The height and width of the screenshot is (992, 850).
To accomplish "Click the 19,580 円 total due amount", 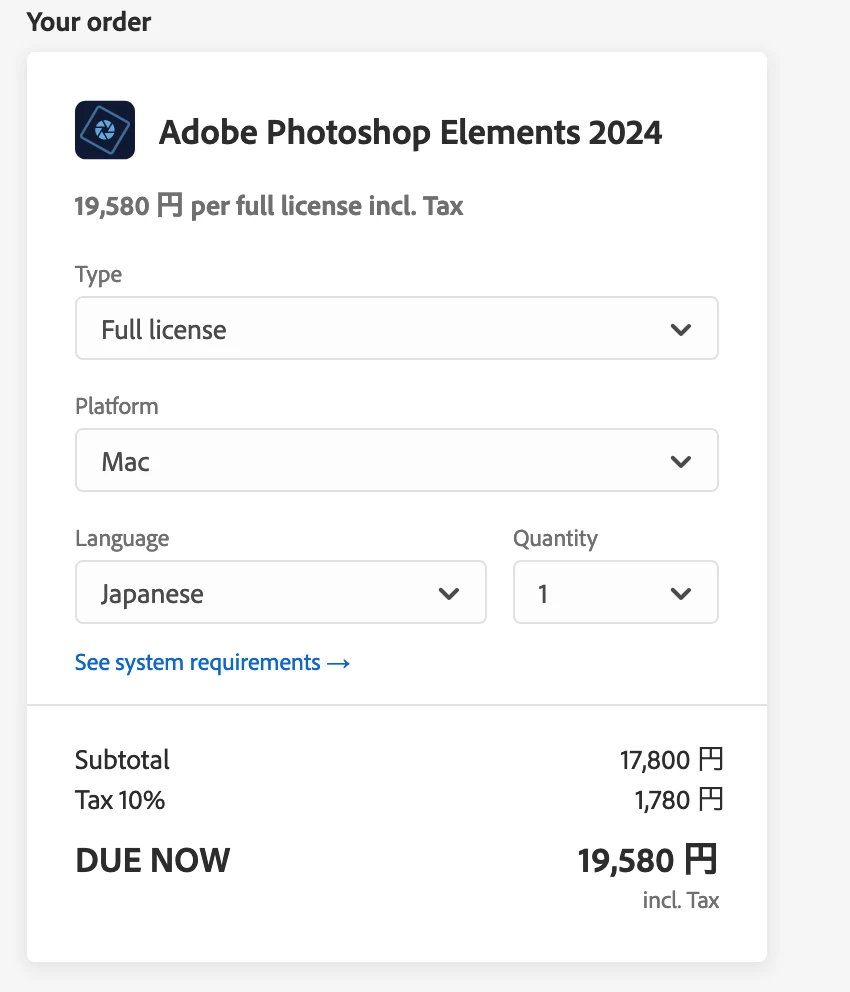I will (647, 860).
